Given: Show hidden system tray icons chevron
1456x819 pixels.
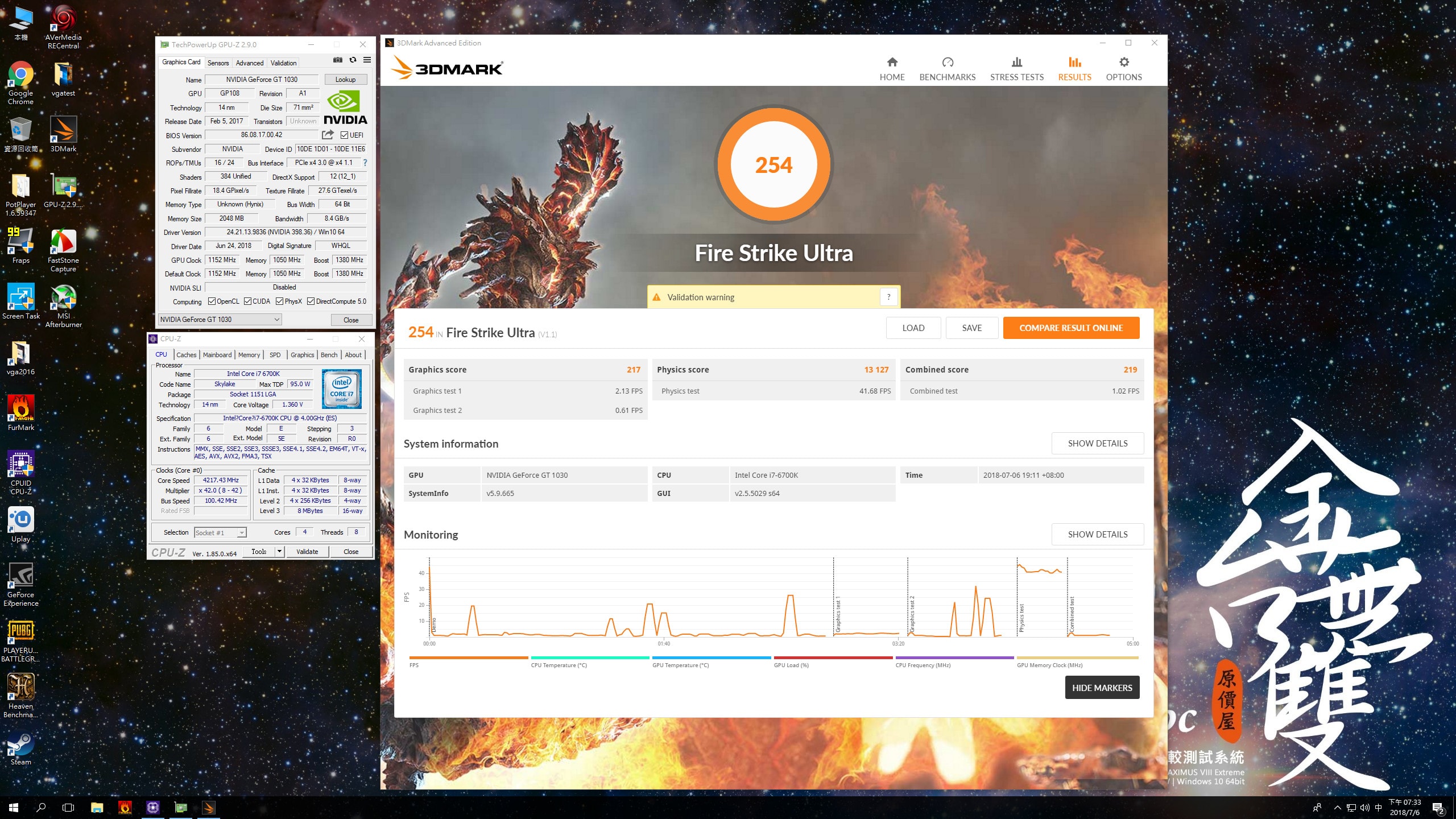Looking at the screenshot, I should (1338, 808).
